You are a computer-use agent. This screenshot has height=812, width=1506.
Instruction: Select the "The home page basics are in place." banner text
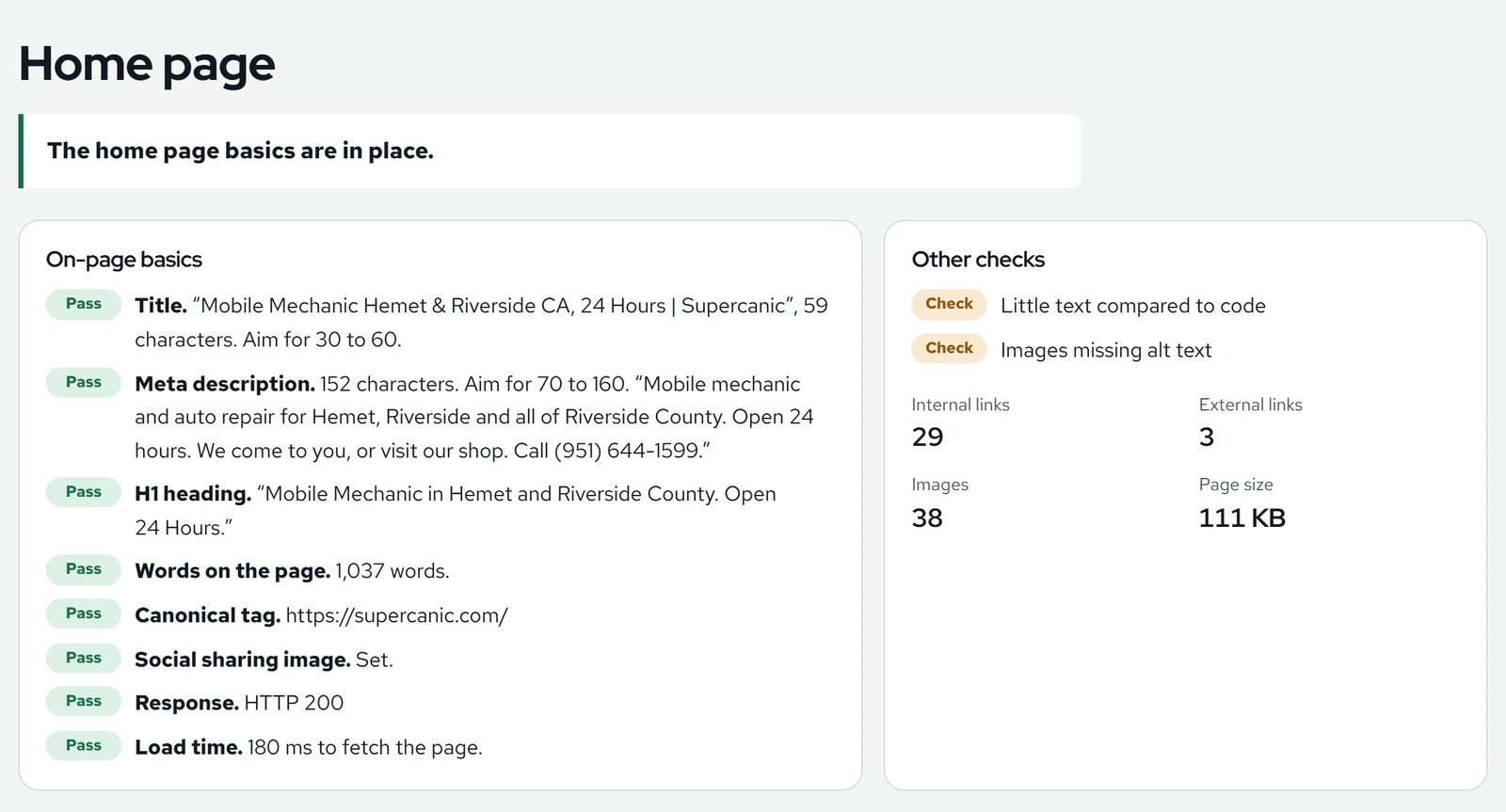pyautogui.click(x=240, y=151)
